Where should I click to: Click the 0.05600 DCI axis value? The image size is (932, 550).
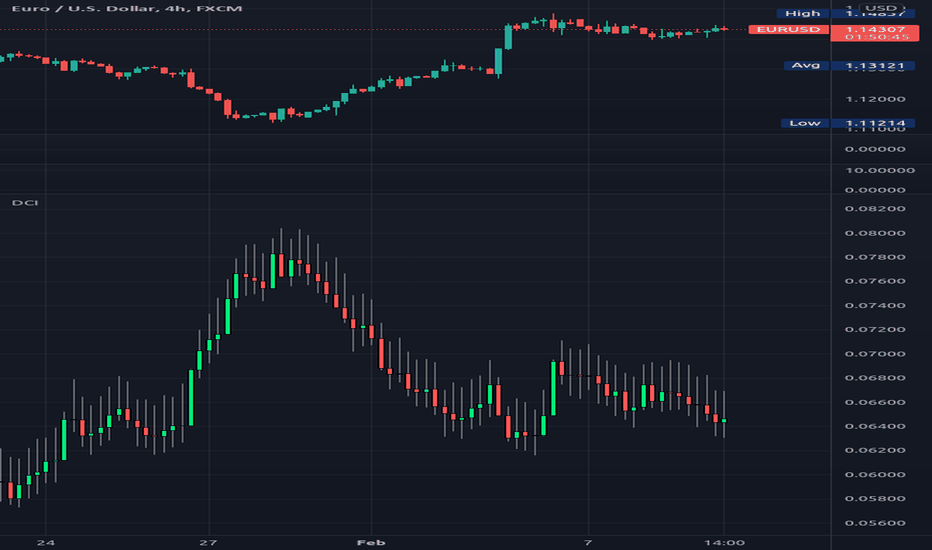pos(875,523)
